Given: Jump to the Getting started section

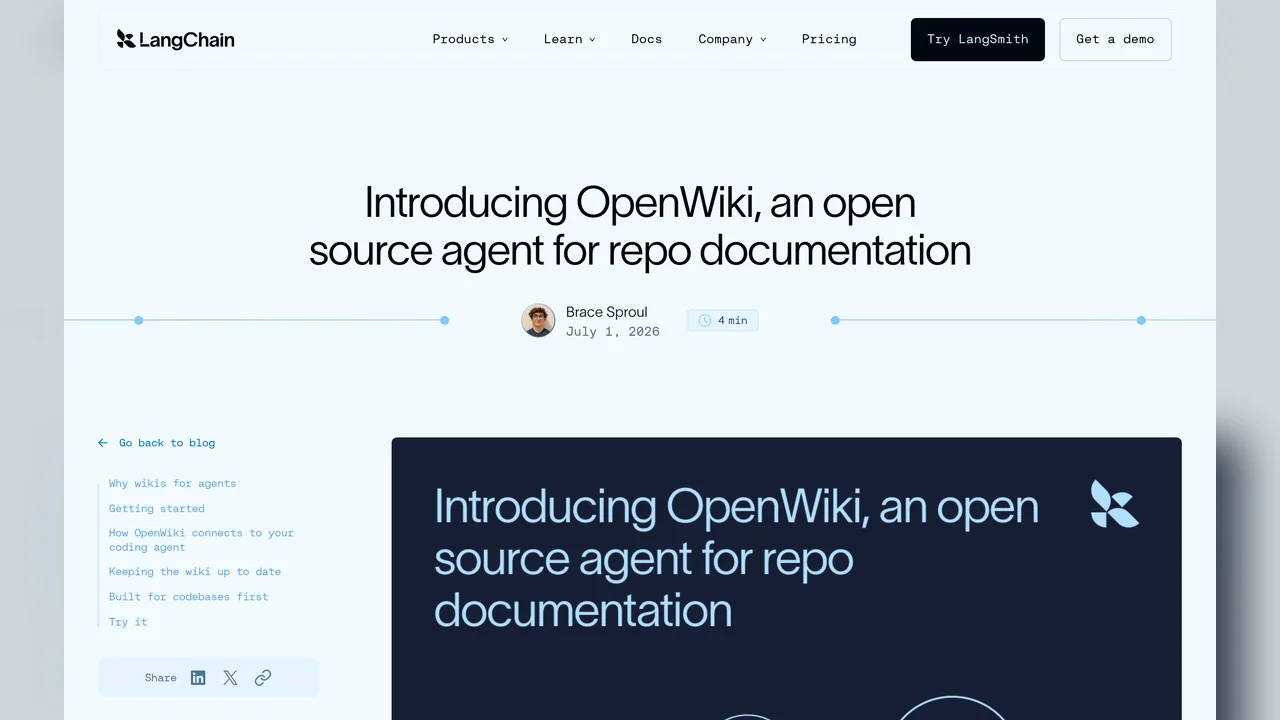Looking at the screenshot, I should pos(157,509).
